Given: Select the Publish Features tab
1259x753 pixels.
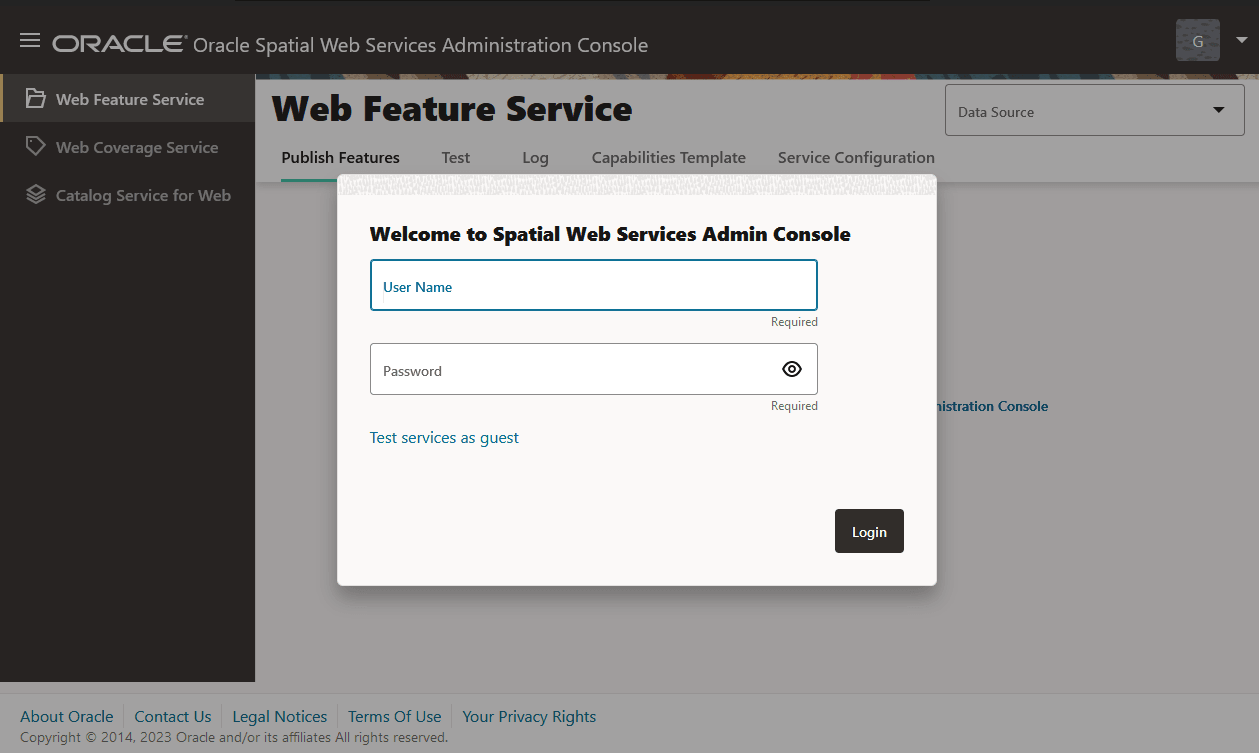Looking at the screenshot, I should point(340,158).
